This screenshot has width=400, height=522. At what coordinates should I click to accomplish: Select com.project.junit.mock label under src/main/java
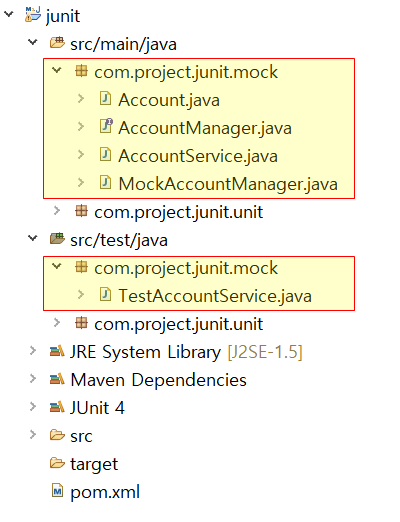tap(186, 72)
